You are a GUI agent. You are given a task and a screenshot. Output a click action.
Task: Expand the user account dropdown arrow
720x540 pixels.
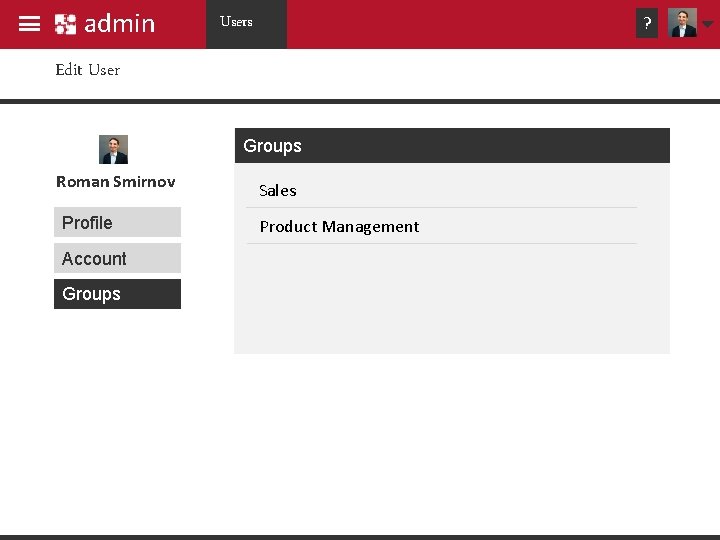(708, 24)
